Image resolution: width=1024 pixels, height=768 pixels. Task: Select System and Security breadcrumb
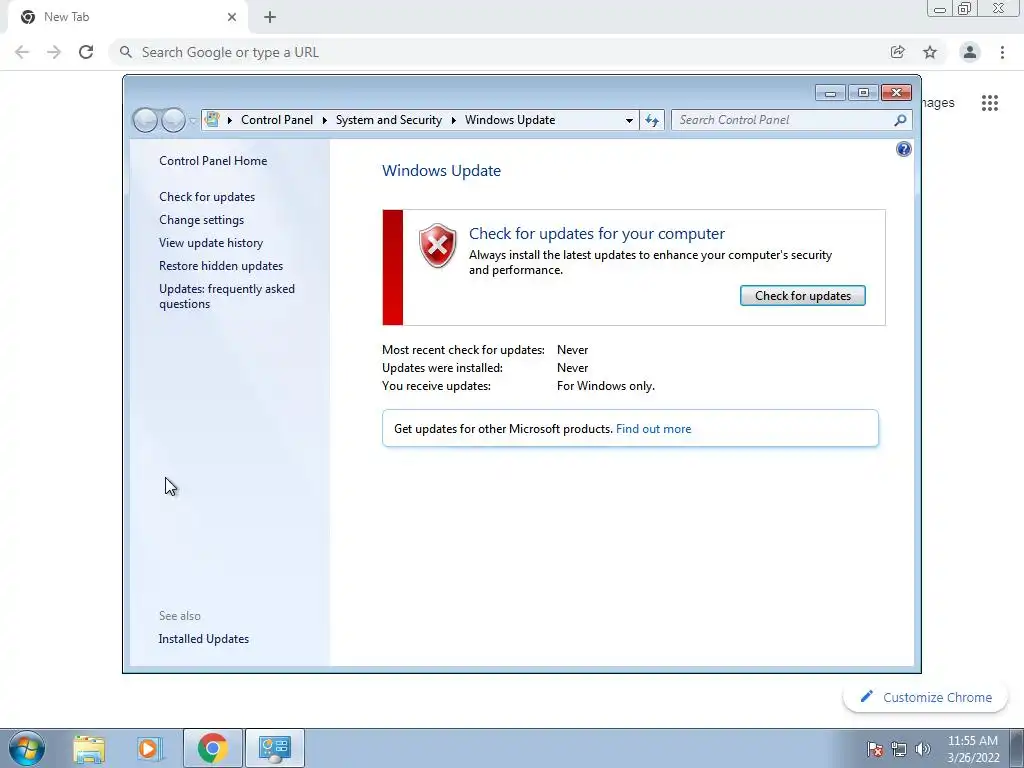tap(389, 120)
